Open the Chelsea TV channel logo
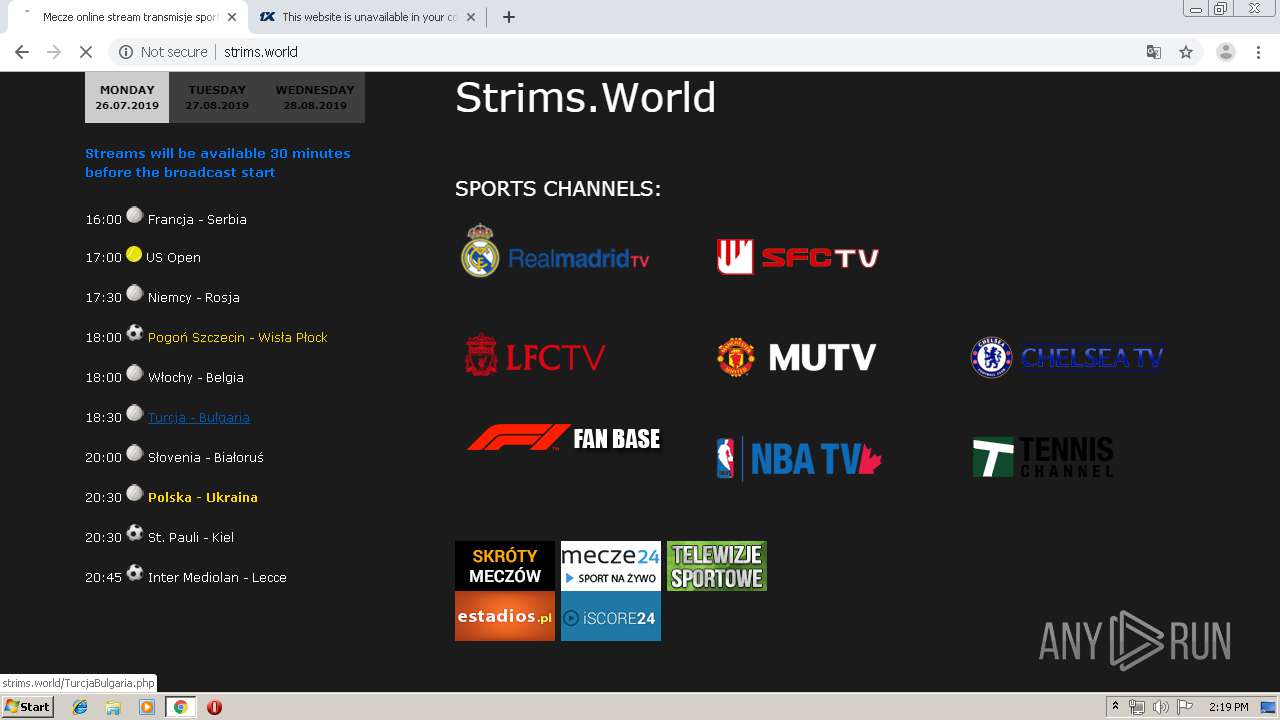The height and width of the screenshot is (720, 1280). (x=1067, y=357)
